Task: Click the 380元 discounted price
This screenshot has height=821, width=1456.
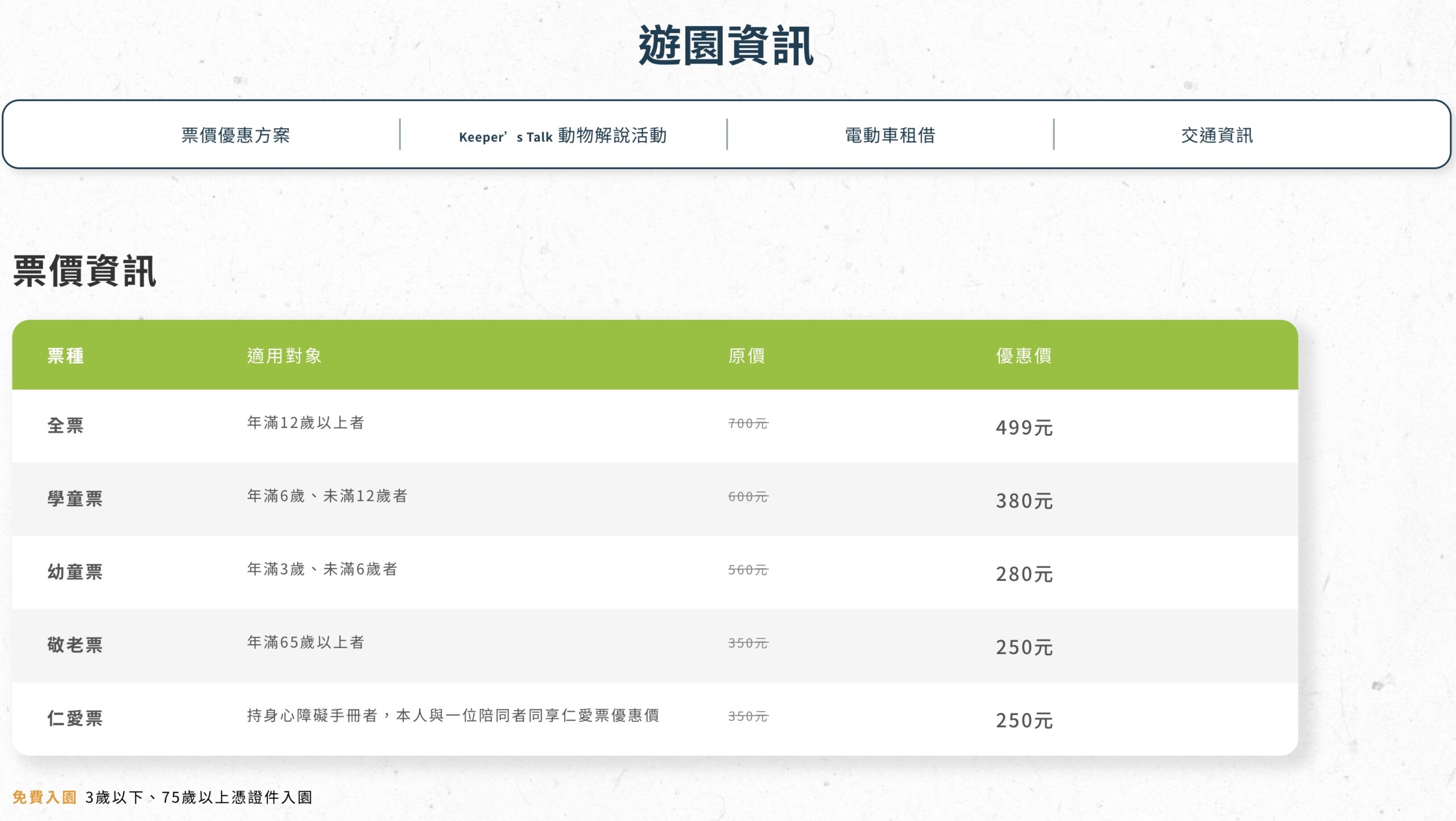Action: tap(1024, 501)
